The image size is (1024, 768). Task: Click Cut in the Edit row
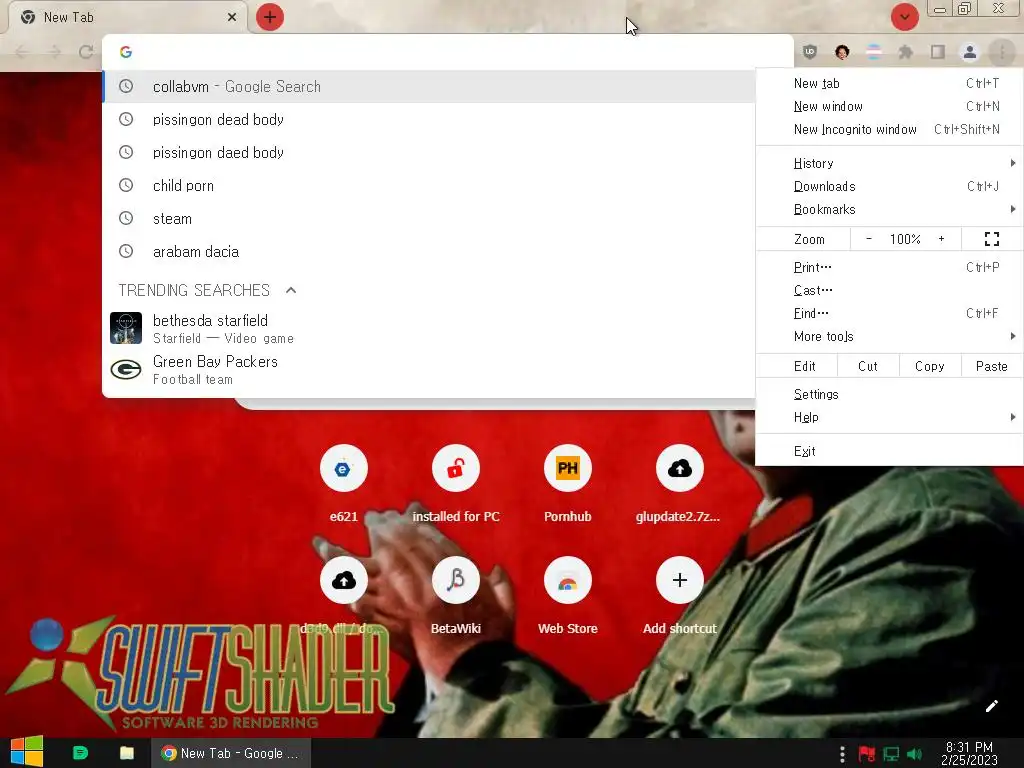pyautogui.click(x=868, y=366)
